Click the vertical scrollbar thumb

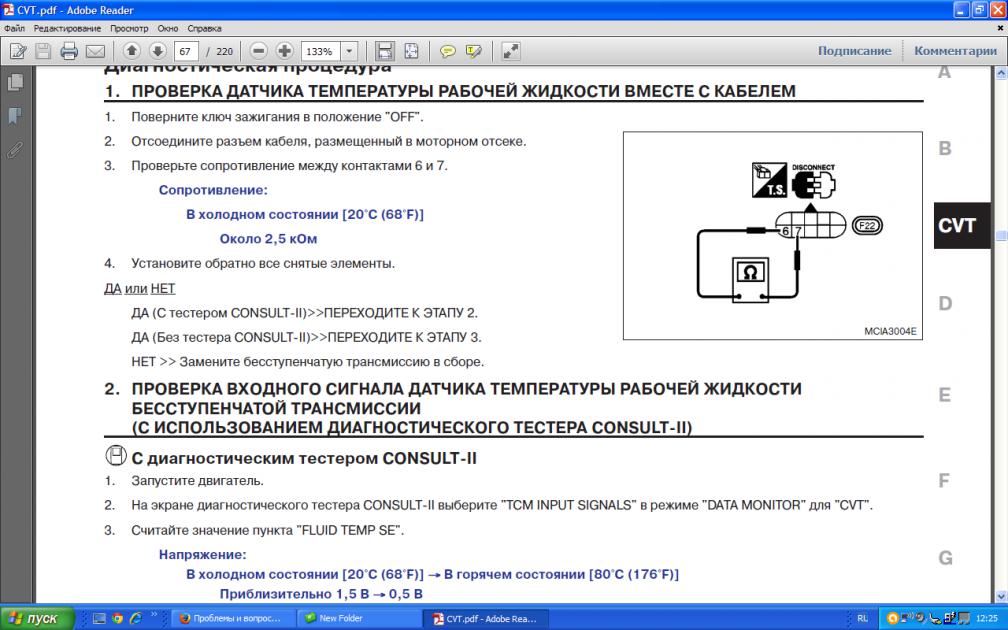click(x=1001, y=237)
